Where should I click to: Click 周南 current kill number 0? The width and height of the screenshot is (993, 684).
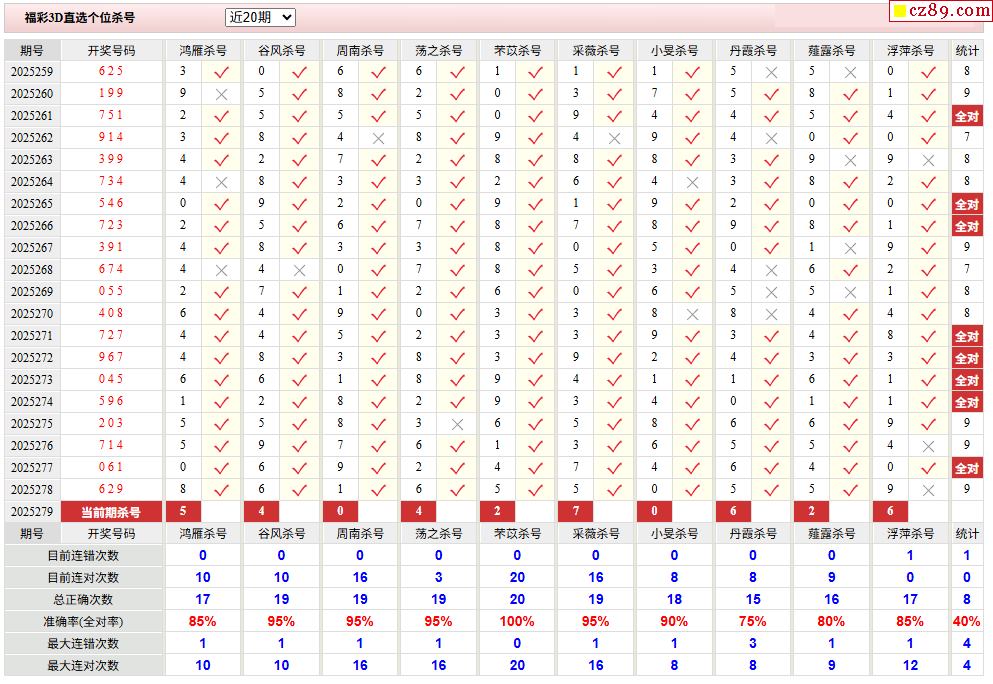tap(340, 511)
